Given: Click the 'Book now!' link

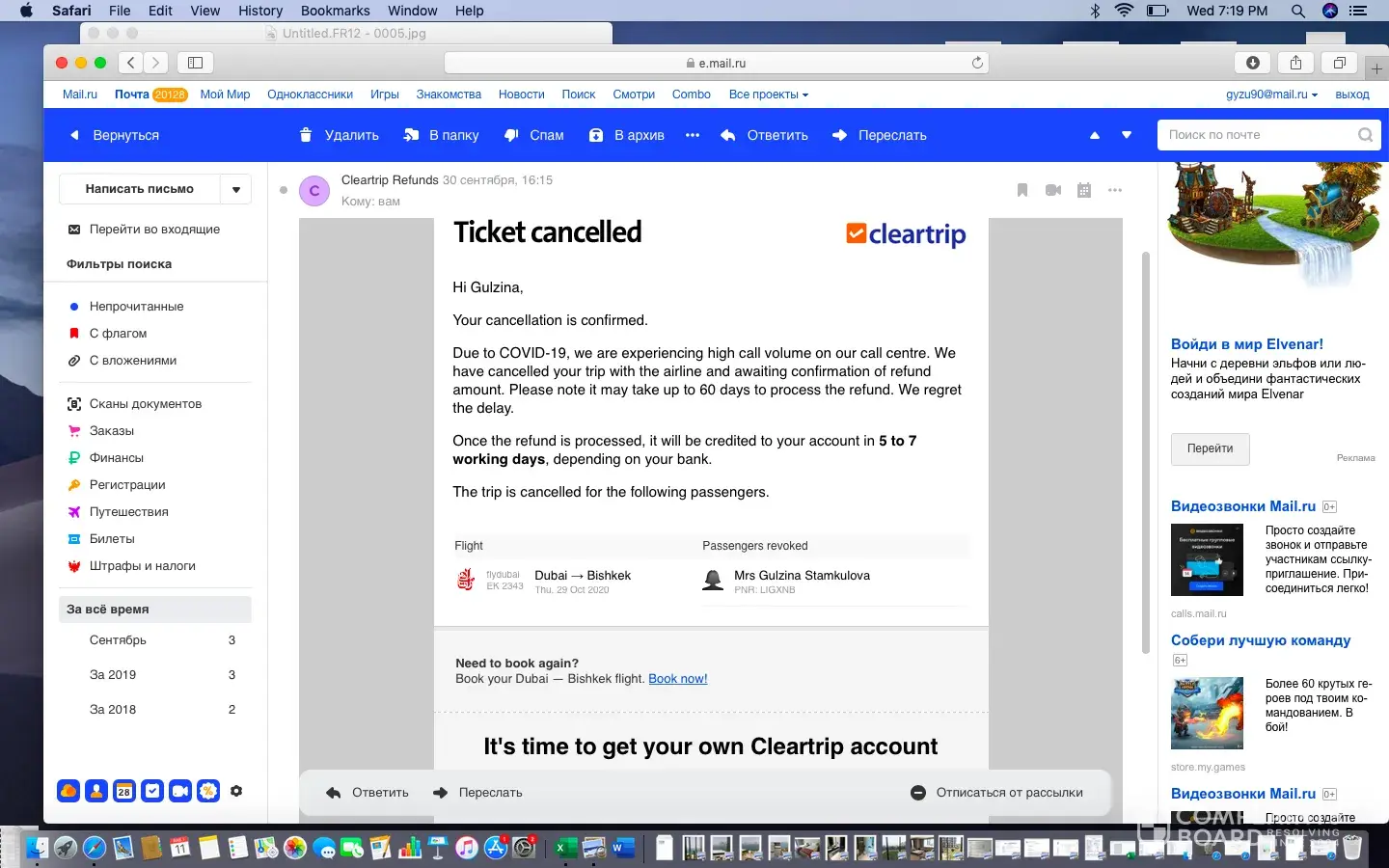Looking at the screenshot, I should pos(678,679).
